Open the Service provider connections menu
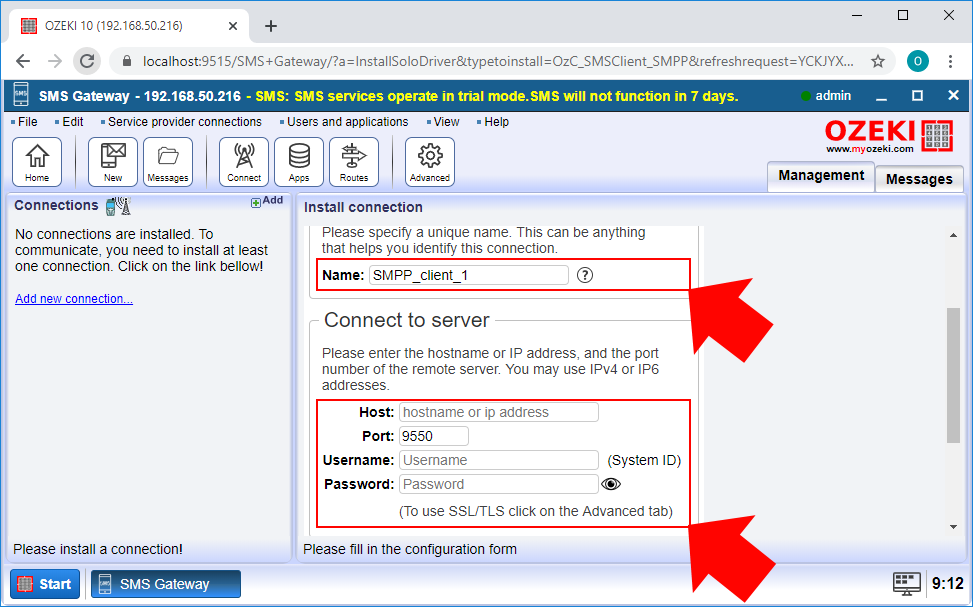This screenshot has width=973, height=607. click(184, 122)
